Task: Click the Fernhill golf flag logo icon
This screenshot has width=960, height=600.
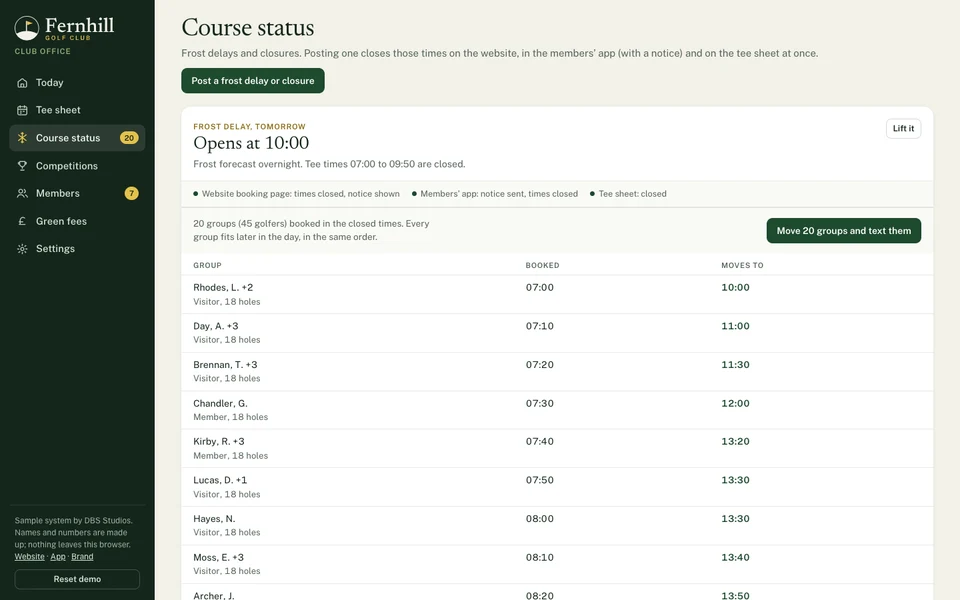Action: pyautogui.click(x=26, y=28)
